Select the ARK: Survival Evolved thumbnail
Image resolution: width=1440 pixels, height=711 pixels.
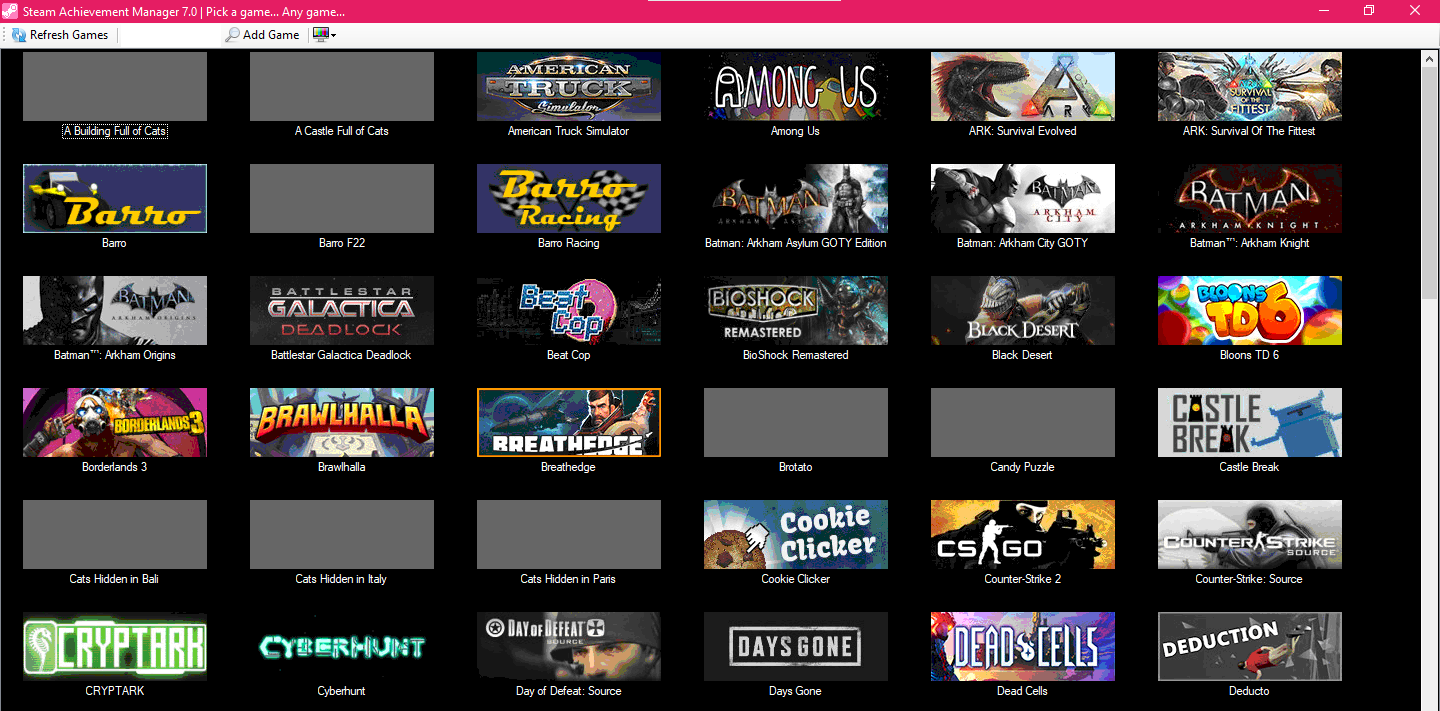click(1023, 87)
